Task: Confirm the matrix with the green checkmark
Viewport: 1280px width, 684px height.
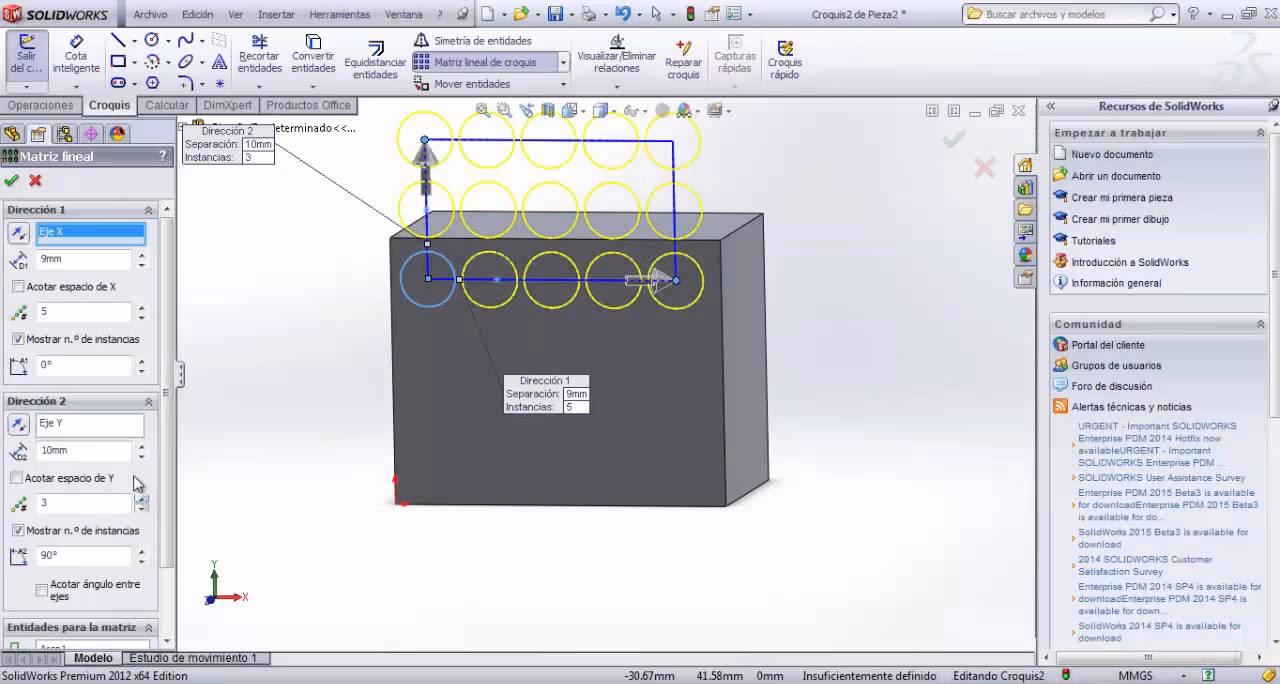Action: tap(13, 182)
